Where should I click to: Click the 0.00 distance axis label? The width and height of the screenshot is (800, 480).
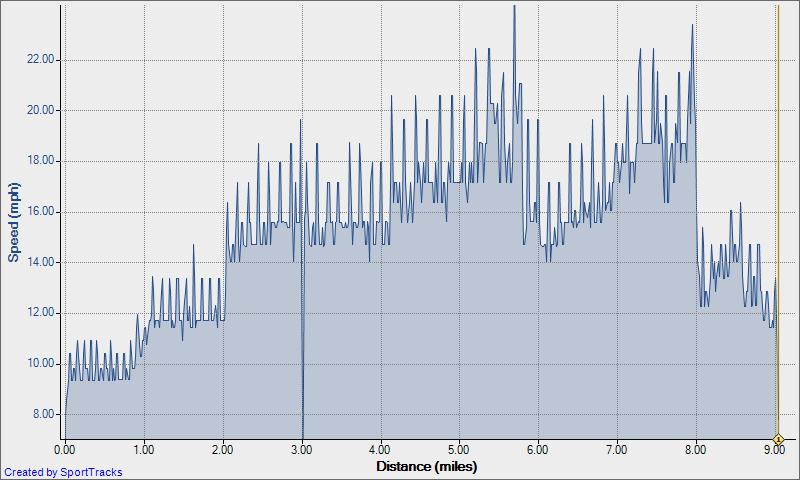pyautogui.click(x=65, y=450)
